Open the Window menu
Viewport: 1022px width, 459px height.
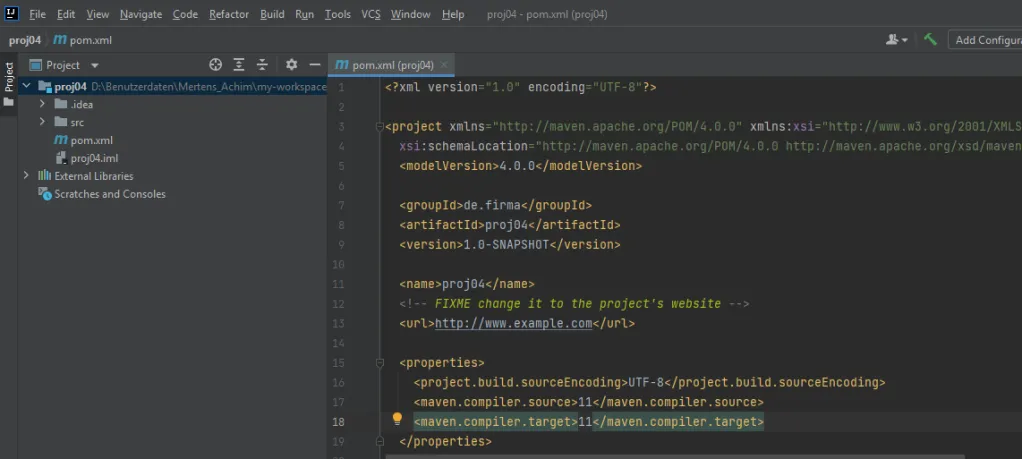(x=411, y=14)
